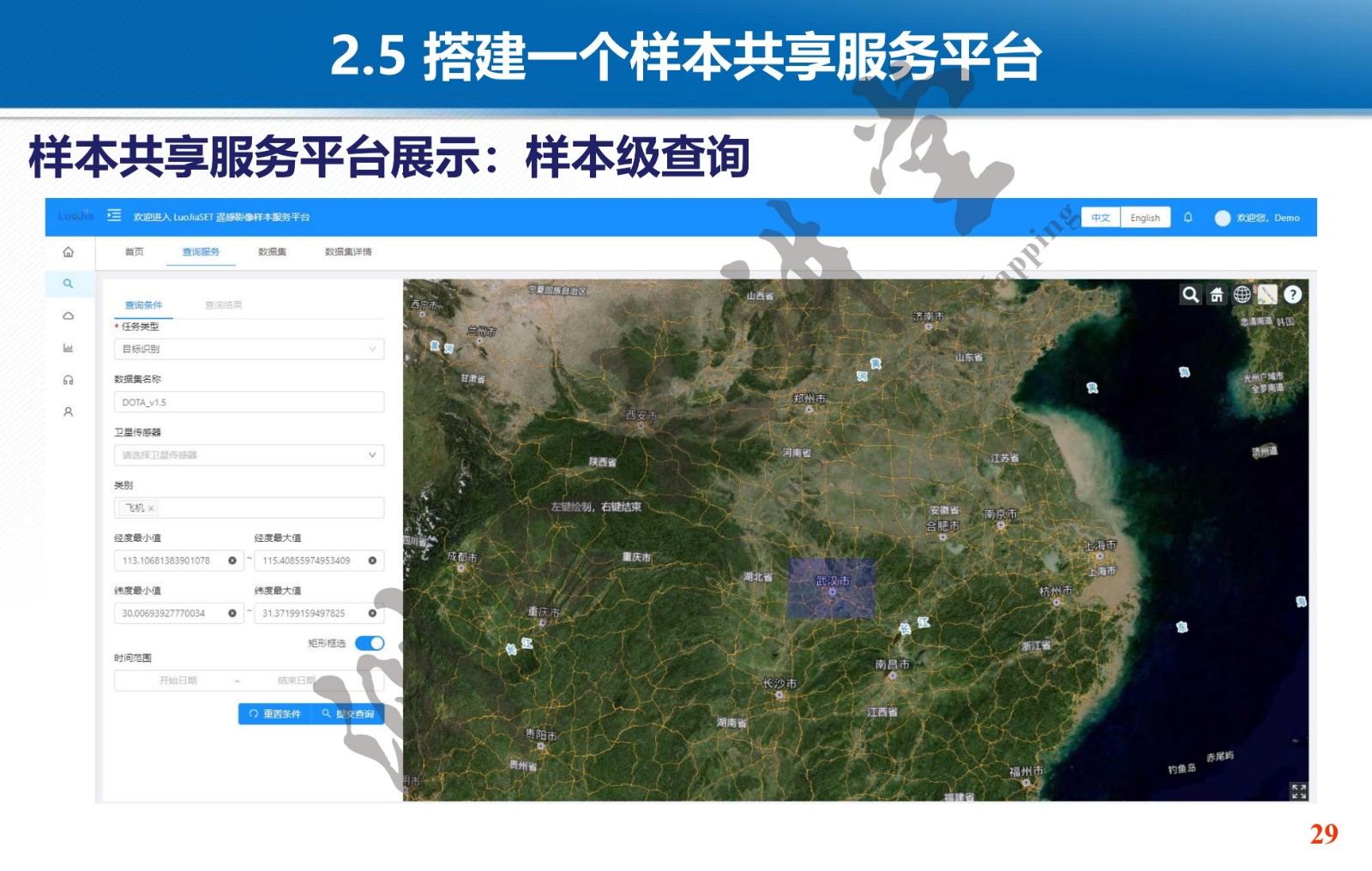Image resolution: width=1372 pixels, height=871 pixels.
Task: Collapse sidebar using menu fold icon
Action: tap(114, 216)
